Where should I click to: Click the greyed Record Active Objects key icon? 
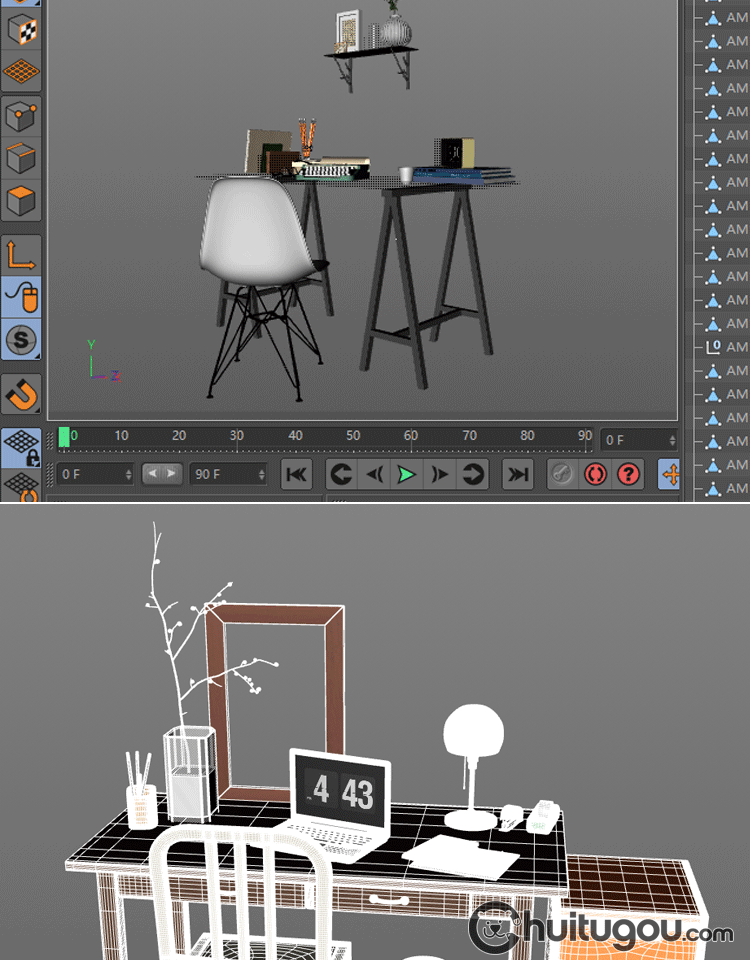[562, 474]
